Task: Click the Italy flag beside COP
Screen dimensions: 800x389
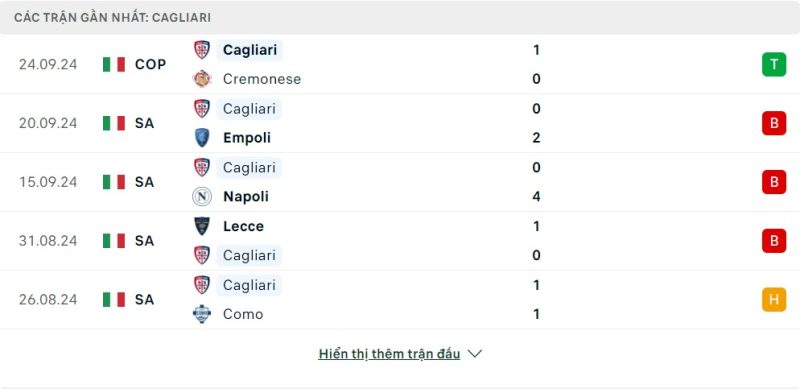Action: coord(114,64)
